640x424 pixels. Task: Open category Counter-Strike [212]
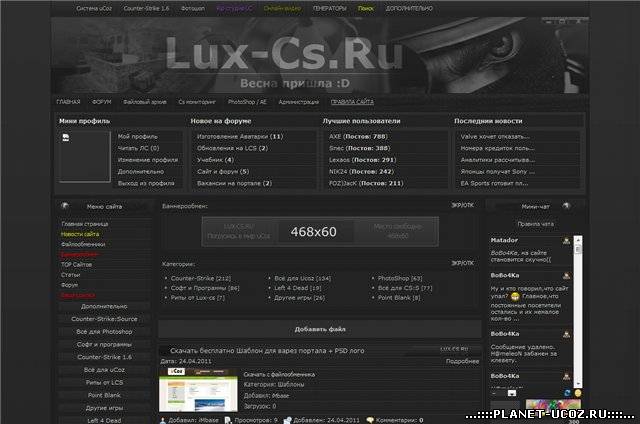tap(201, 278)
